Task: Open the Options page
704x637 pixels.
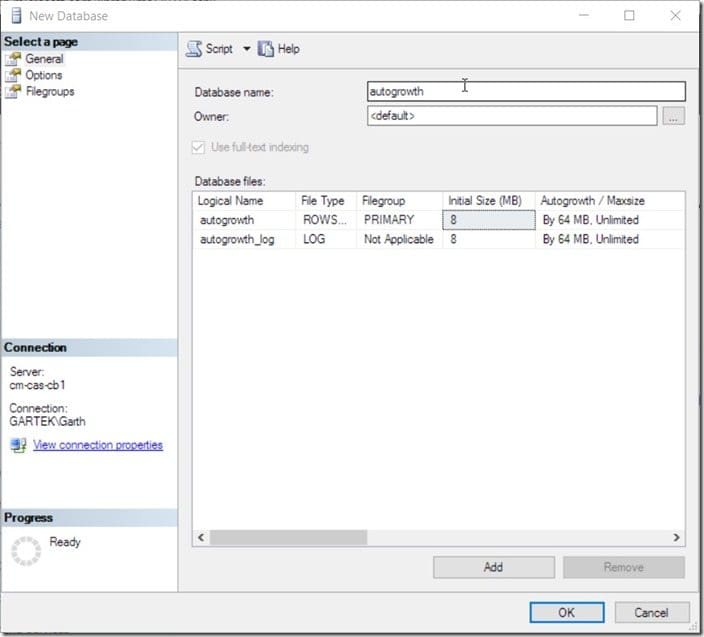Action: (x=44, y=75)
